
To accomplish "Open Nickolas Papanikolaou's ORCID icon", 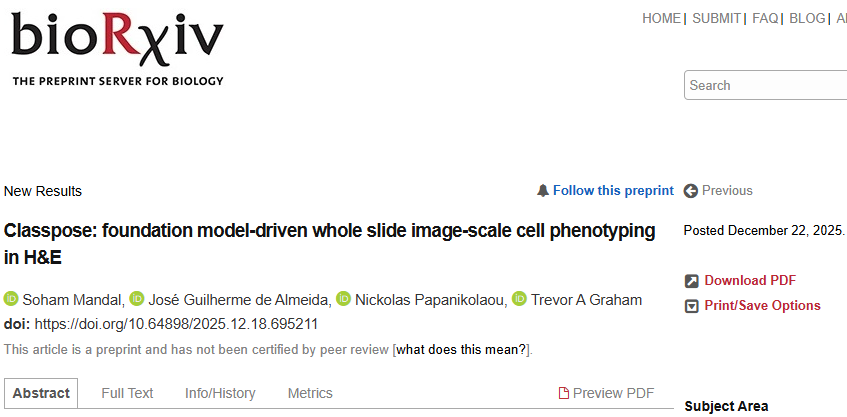I will click(344, 300).
